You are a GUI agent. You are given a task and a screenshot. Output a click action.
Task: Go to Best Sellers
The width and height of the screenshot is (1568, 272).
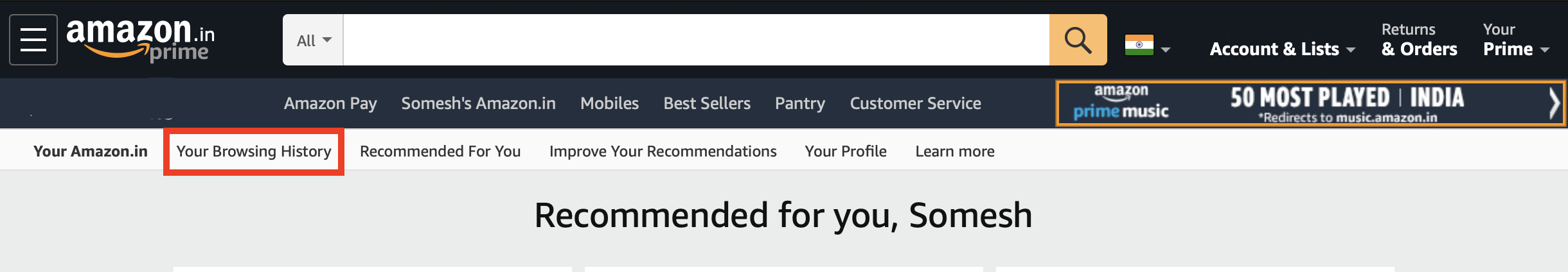707,103
